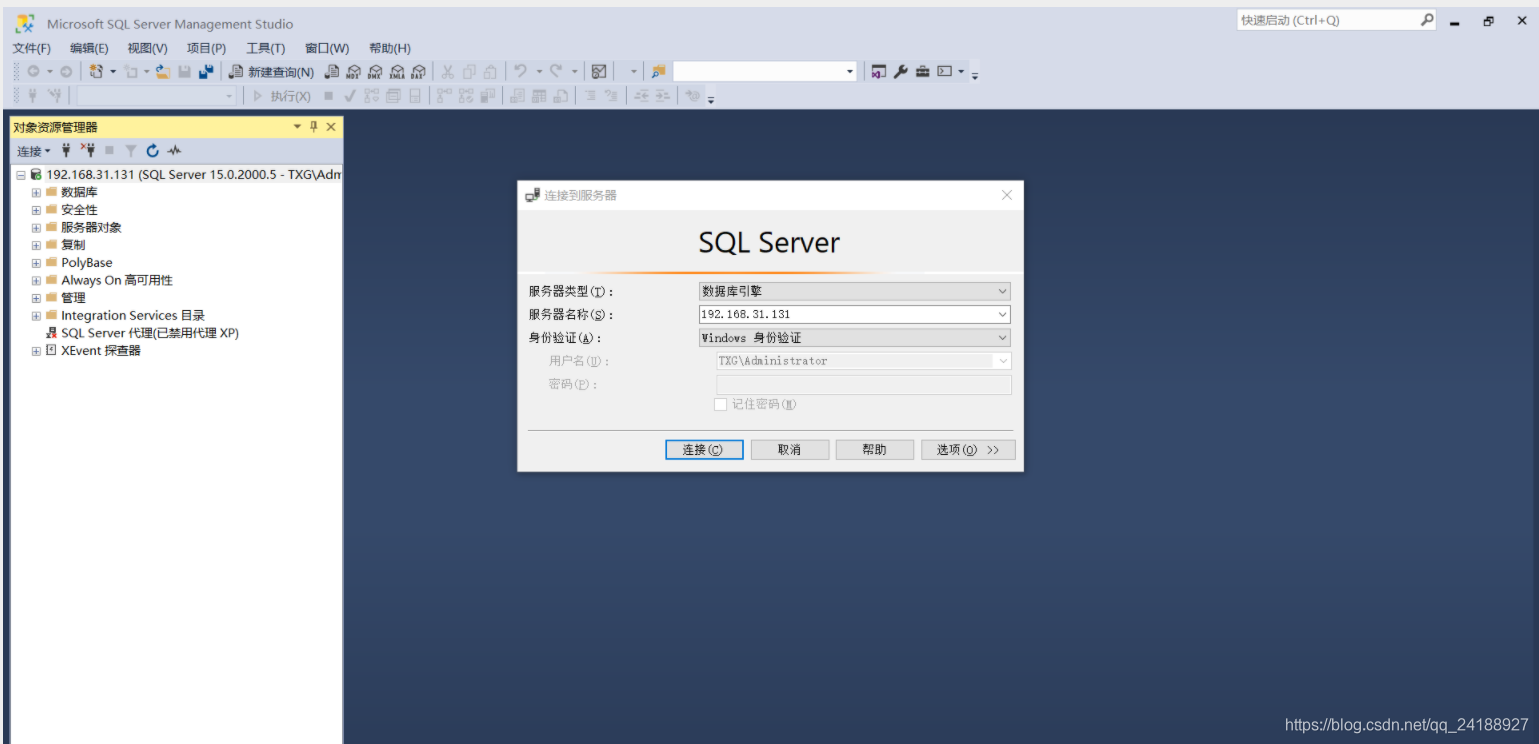
Task: Click the Disconnect plug icon with red X
Action: (x=88, y=151)
